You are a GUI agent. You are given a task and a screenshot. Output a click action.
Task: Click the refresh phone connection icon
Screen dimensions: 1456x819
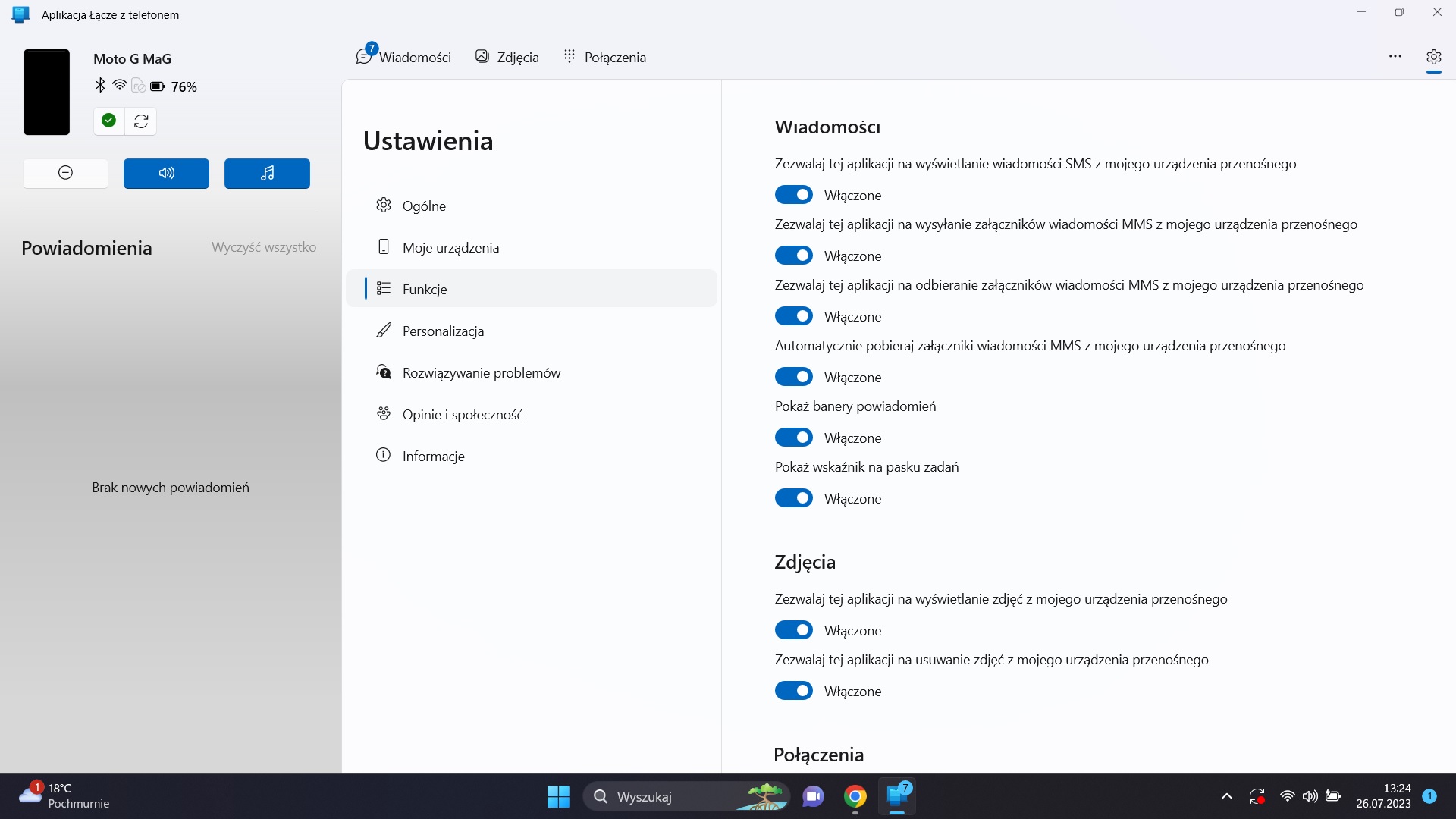141,121
